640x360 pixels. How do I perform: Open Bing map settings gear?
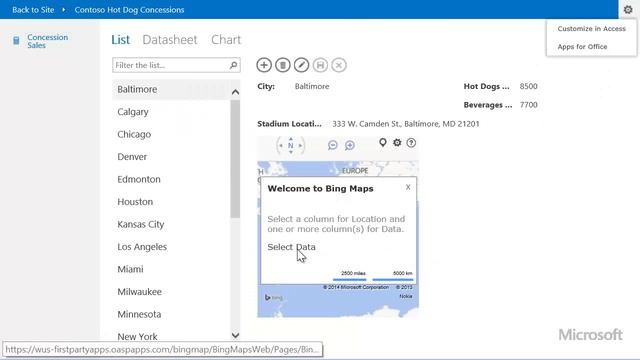(397, 142)
